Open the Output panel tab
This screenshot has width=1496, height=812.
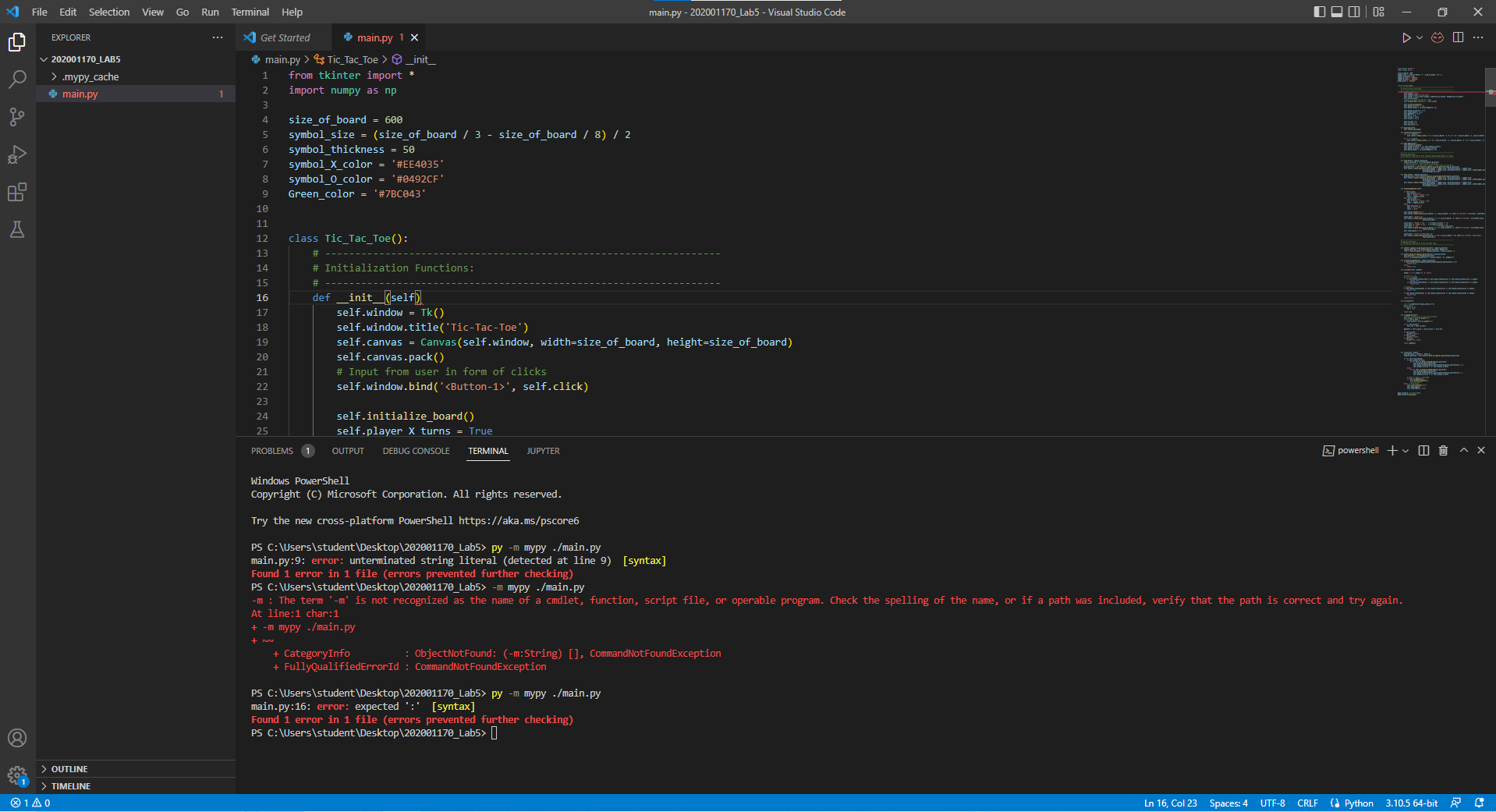click(x=348, y=451)
